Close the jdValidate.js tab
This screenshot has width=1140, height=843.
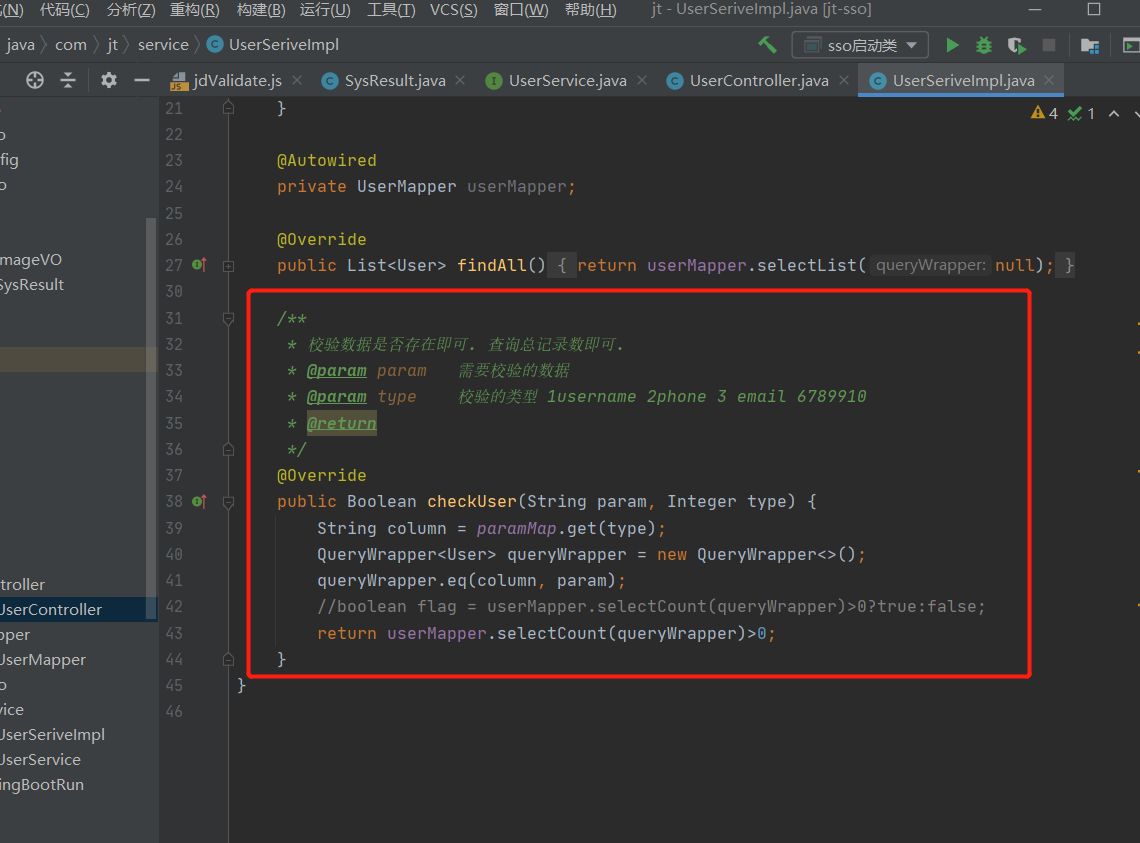(x=297, y=81)
